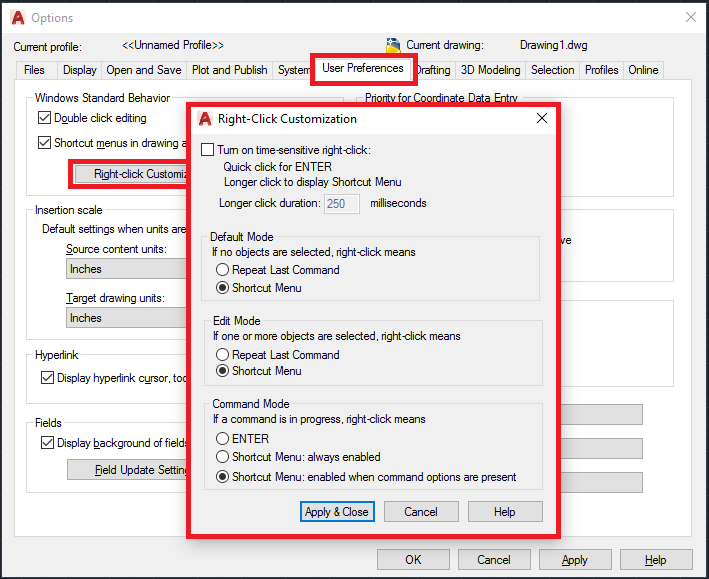Click the Drawing1.dwg file name

tap(553, 45)
